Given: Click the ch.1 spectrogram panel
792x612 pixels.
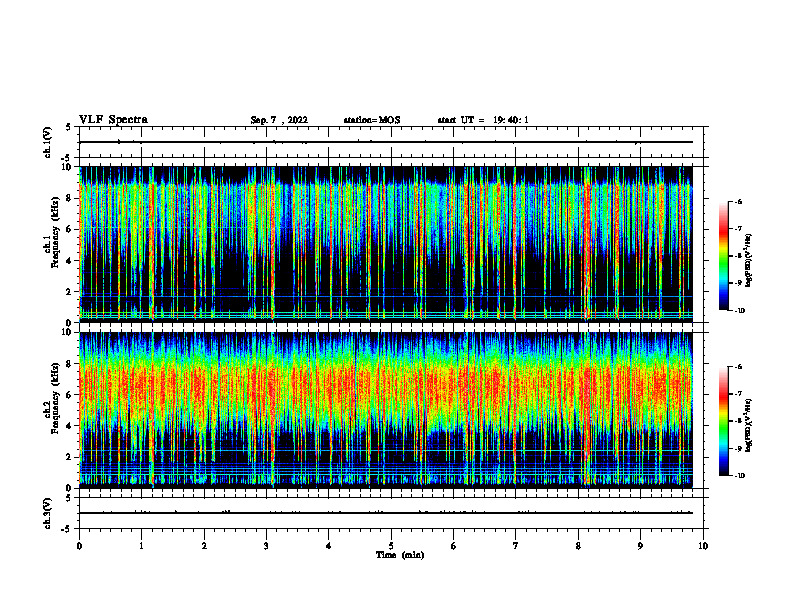Looking at the screenshot, I should coord(386,244).
